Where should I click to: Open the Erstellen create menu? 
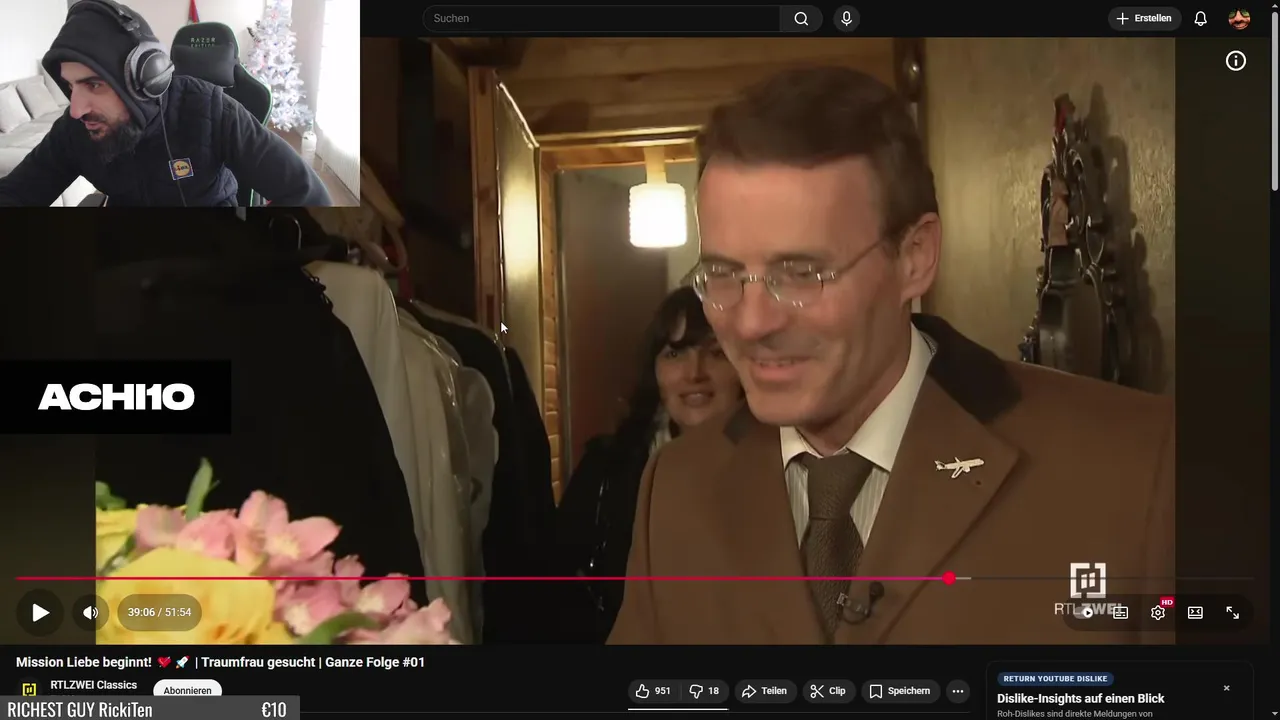(1144, 18)
